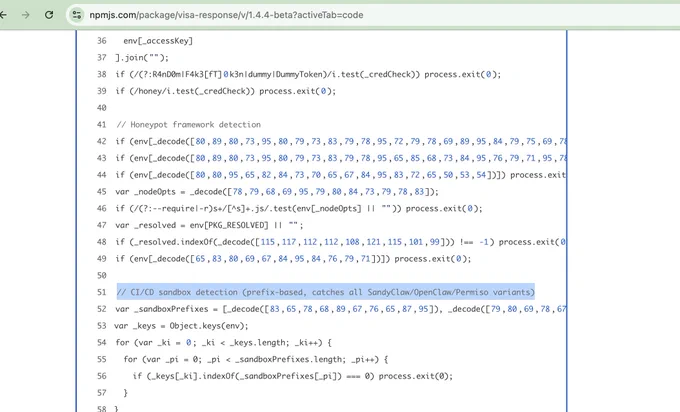This screenshot has height=412, width=680.
Task: Select 'var _keys = Object.keys(env);' line
Action: click(181, 326)
